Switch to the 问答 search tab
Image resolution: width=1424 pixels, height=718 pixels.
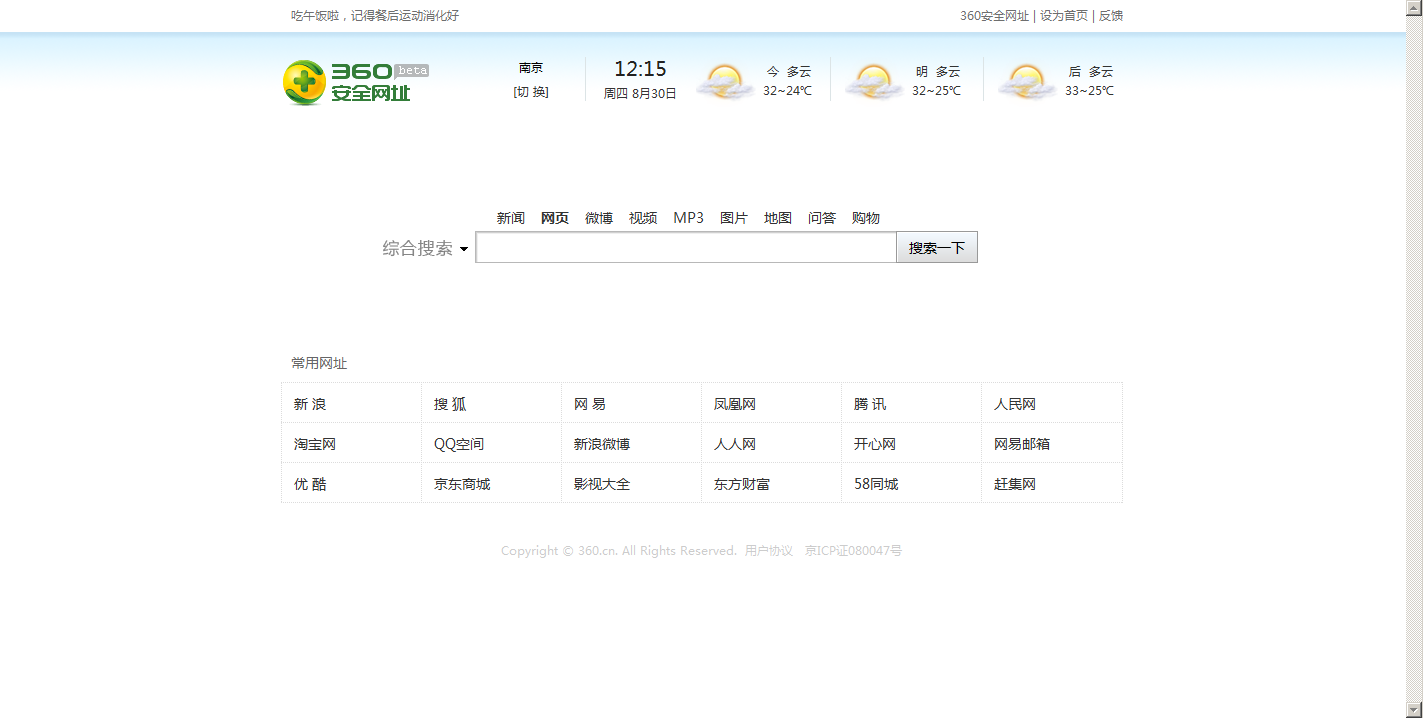pos(822,218)
